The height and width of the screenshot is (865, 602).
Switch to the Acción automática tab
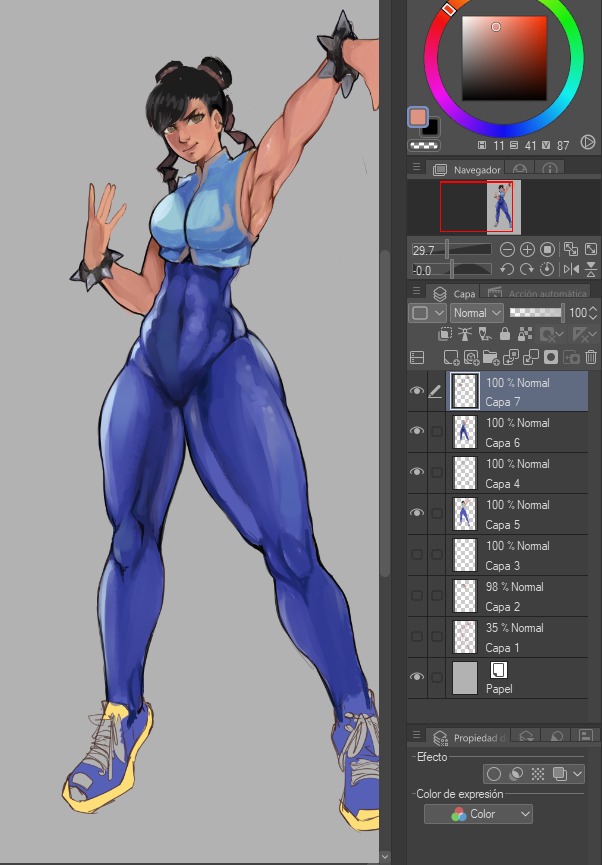click(x=537, y=293)
